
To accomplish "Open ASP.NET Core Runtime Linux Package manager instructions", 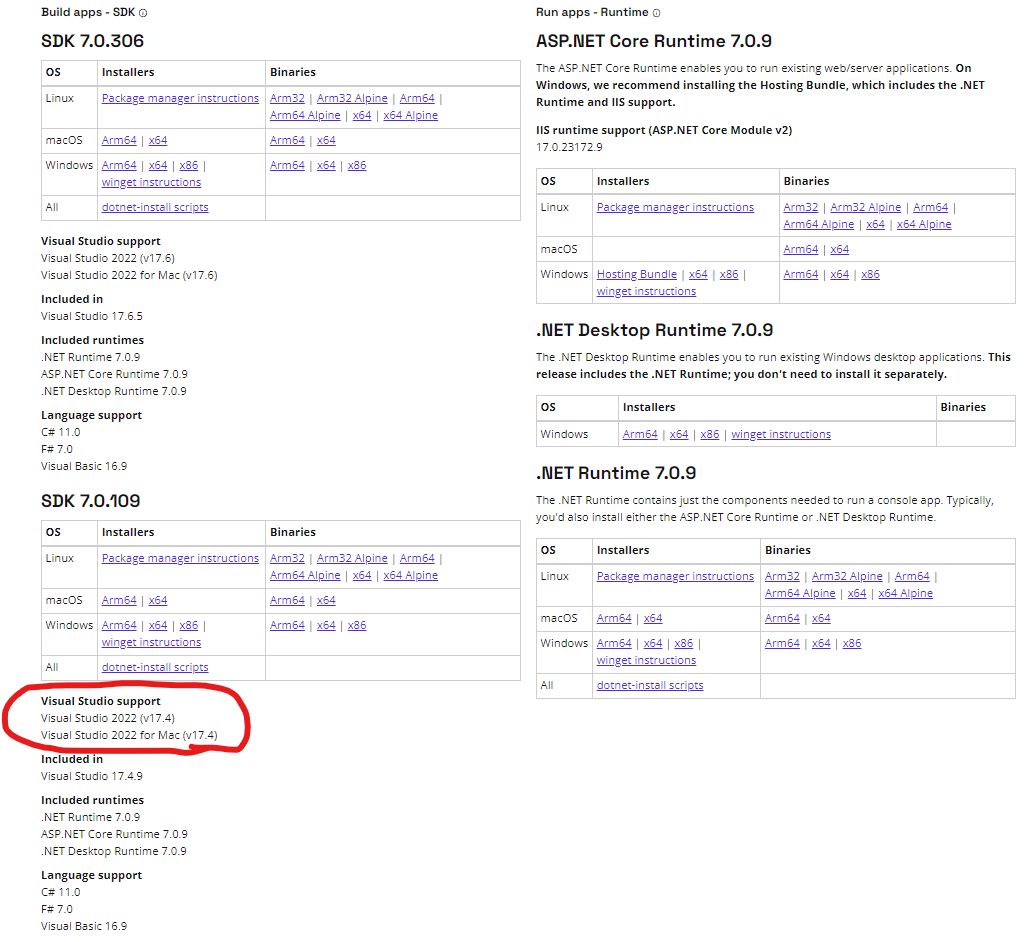I will (675, 207).
